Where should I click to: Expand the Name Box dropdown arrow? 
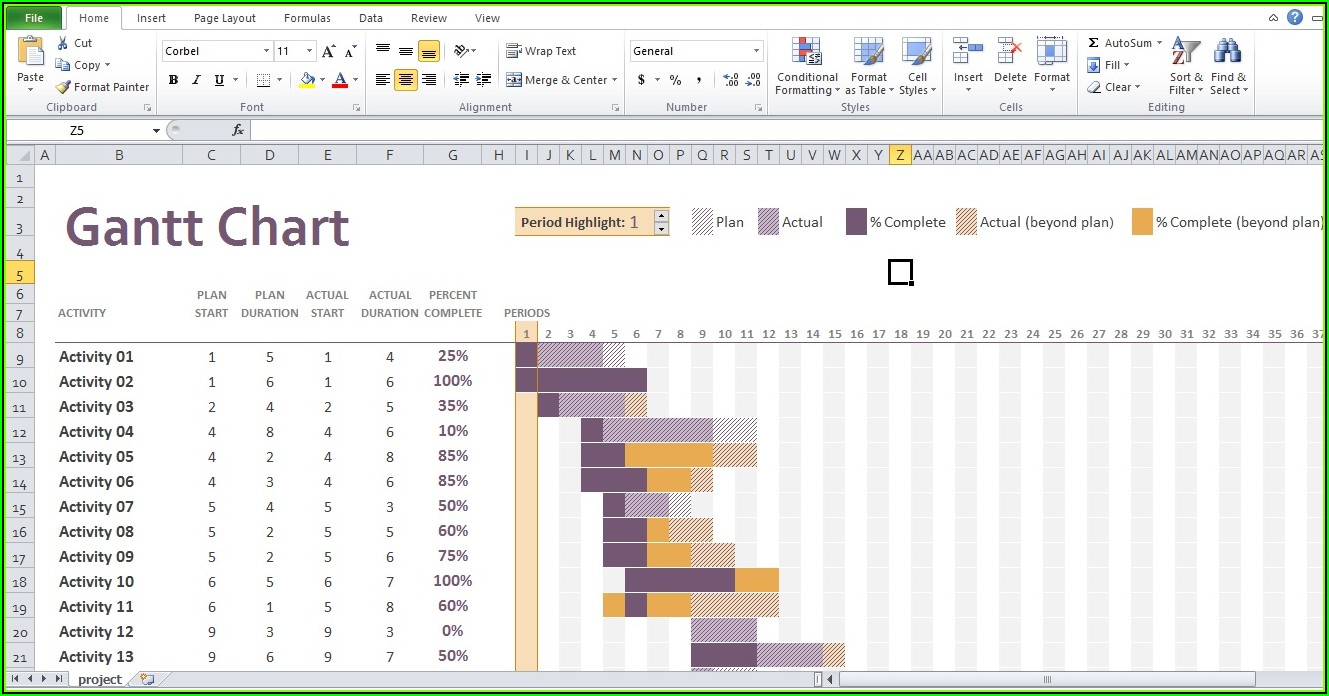[156, 130]
